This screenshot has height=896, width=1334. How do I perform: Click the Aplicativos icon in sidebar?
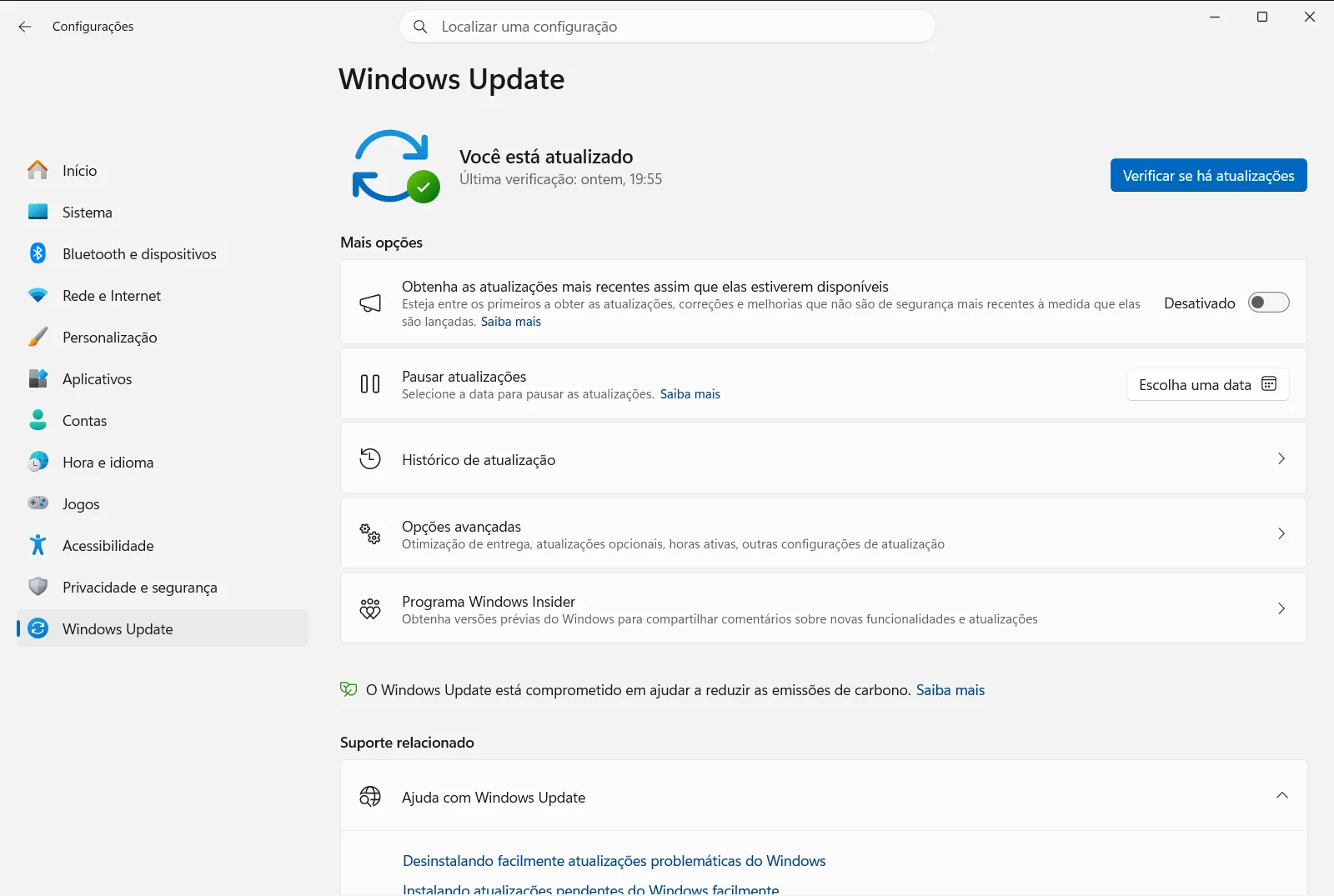point(38,378)
